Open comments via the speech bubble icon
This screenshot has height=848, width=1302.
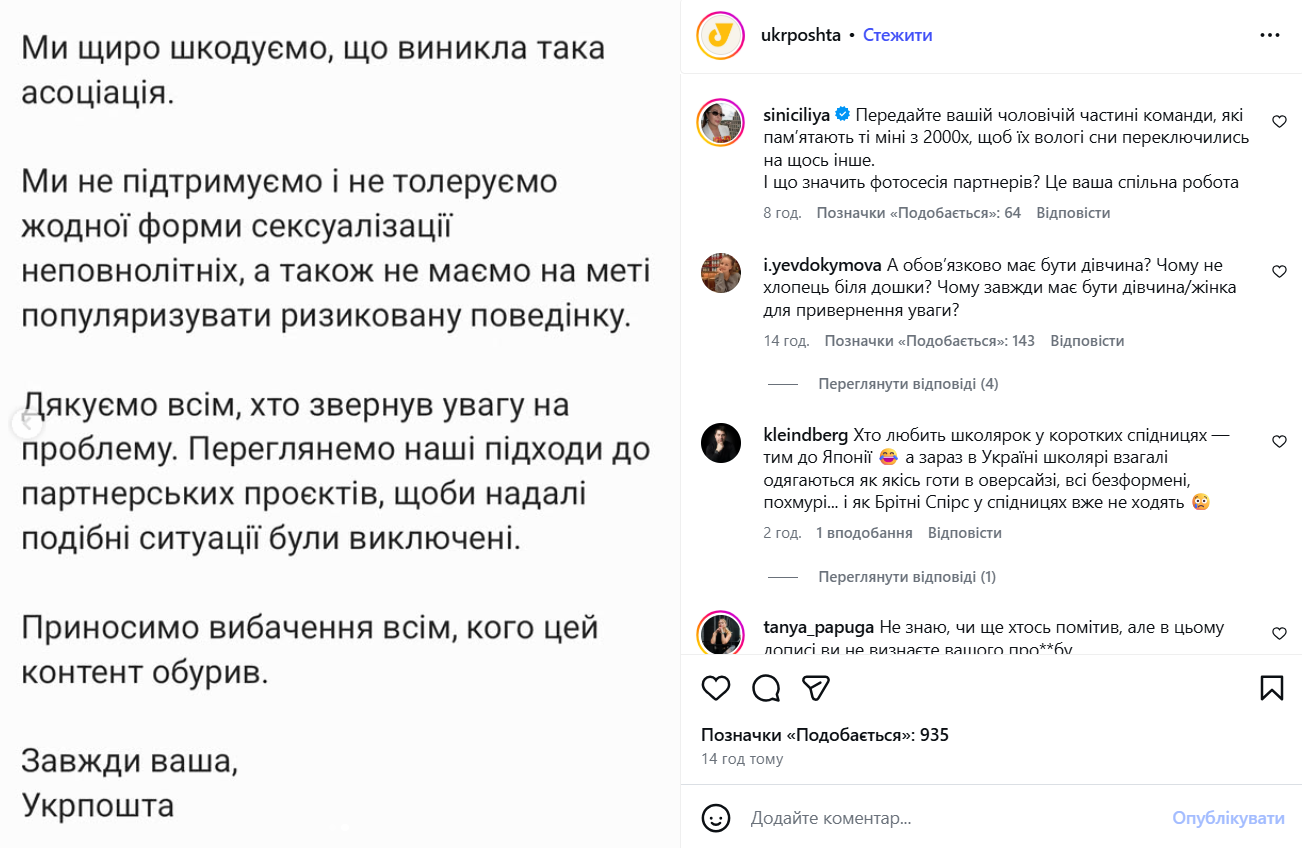point(766,688)
